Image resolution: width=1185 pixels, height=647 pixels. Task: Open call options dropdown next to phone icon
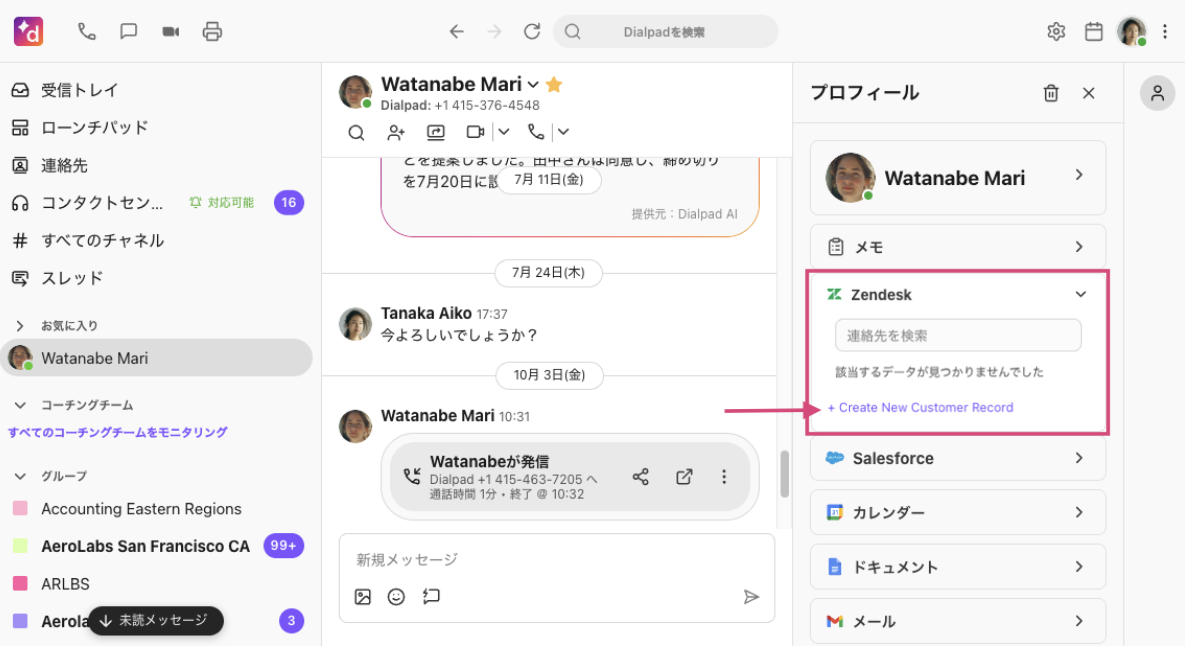[x=563, y=132]
